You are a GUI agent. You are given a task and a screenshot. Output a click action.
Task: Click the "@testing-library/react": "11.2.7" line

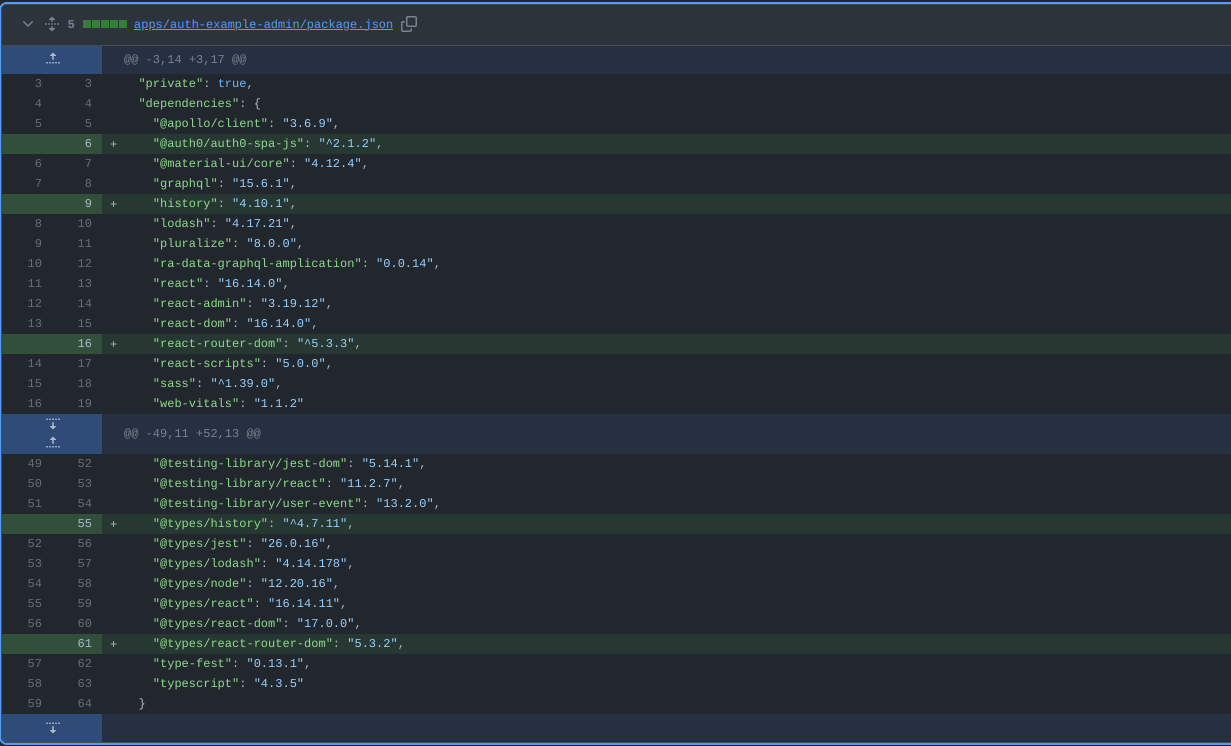point(666,484)
